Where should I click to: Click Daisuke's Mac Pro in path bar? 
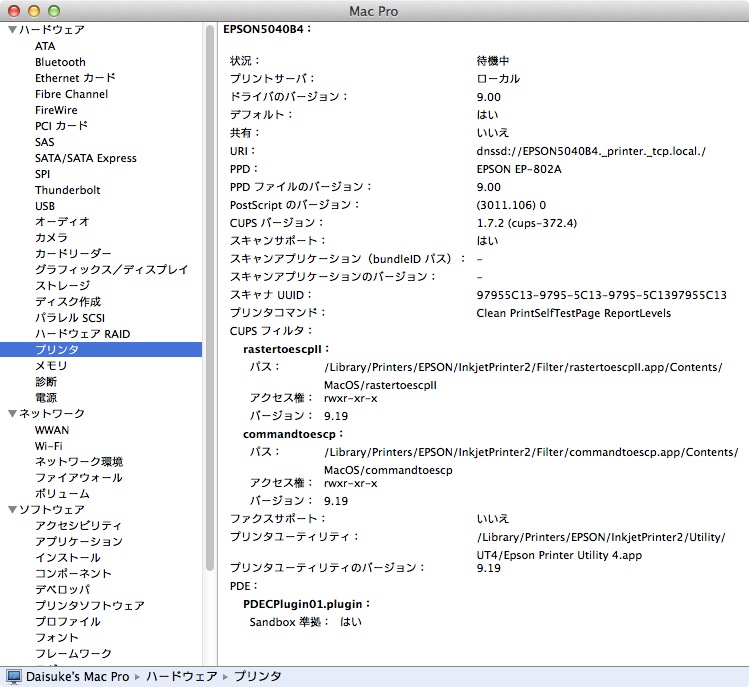point(78,677)
